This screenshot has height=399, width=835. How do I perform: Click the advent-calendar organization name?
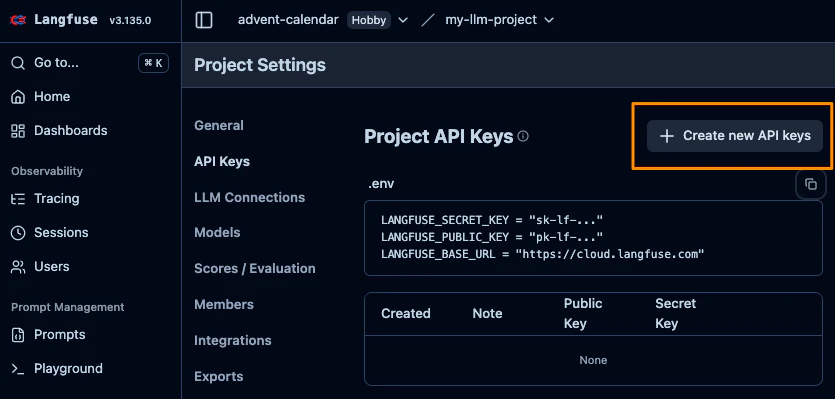288,20
